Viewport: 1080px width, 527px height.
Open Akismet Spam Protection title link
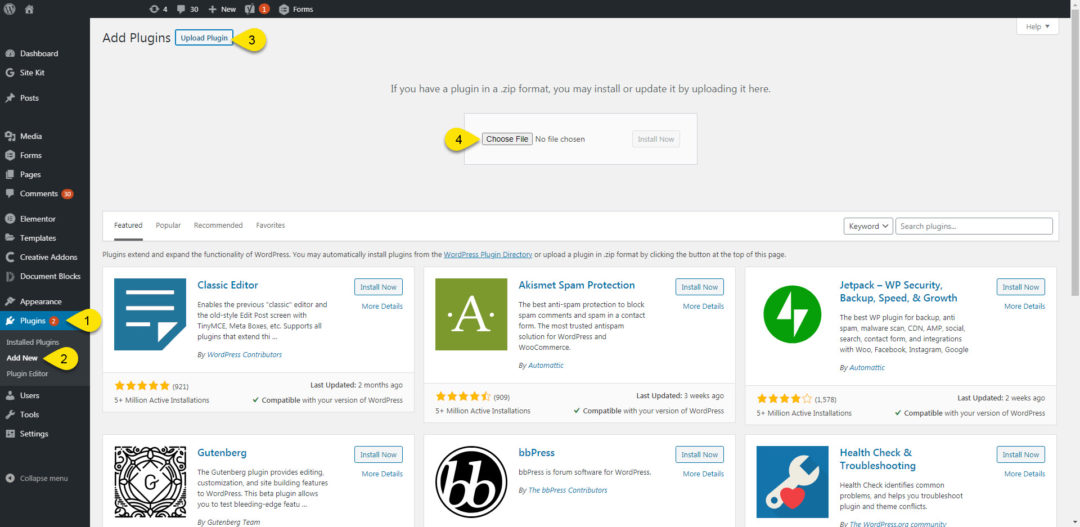tap(577, 285)
